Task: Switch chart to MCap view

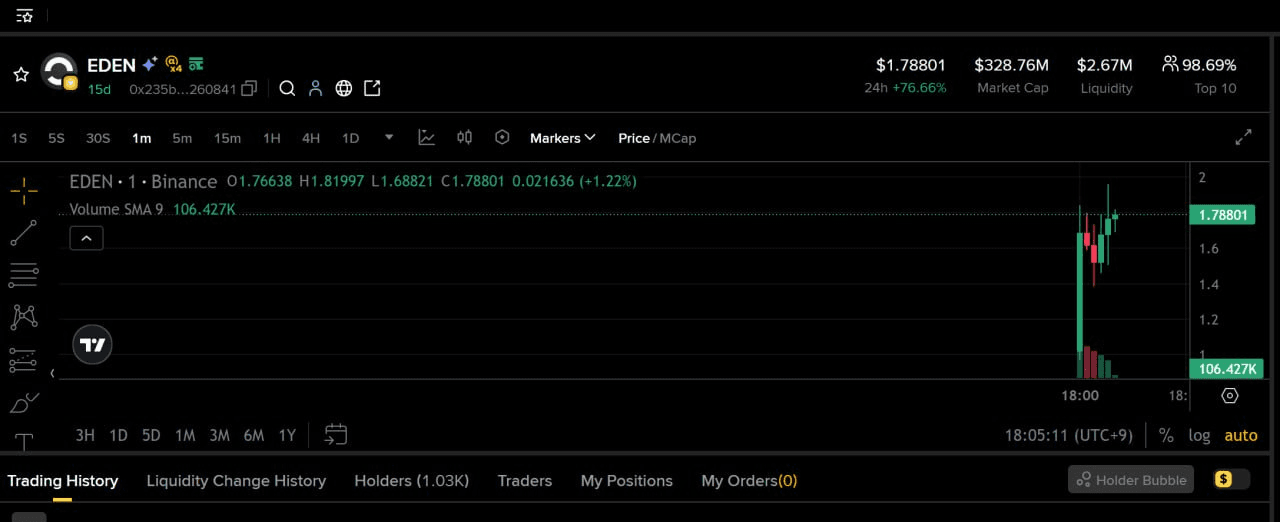Action: (x=677, y=138)
